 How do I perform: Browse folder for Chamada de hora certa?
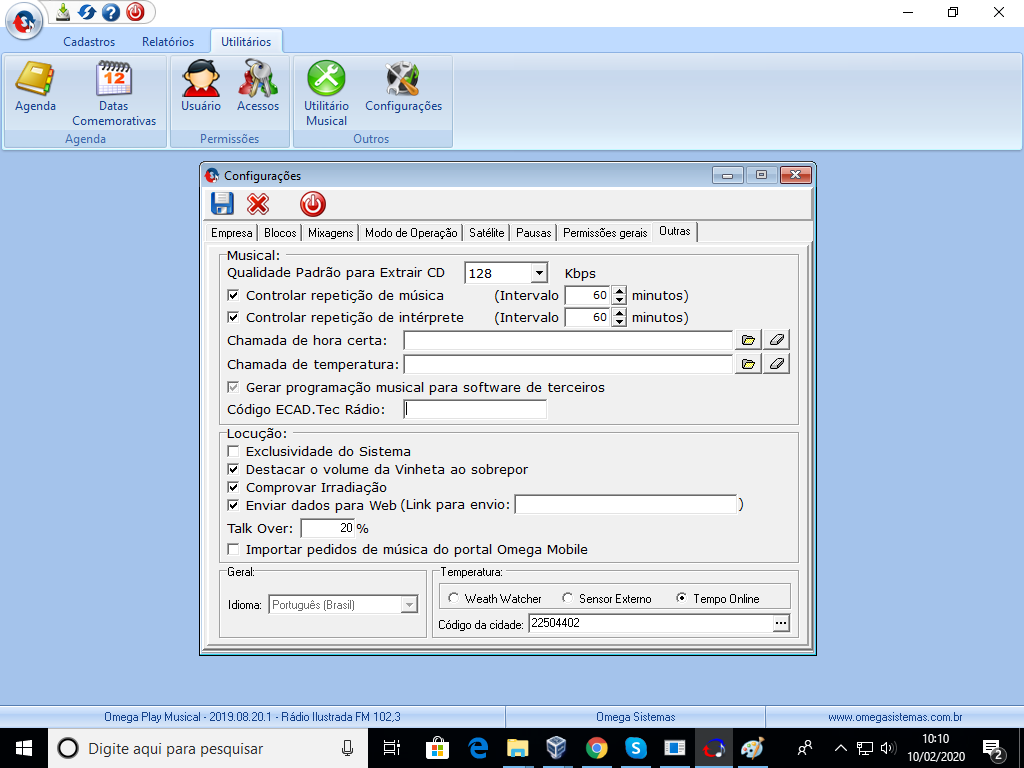point(748,341)
